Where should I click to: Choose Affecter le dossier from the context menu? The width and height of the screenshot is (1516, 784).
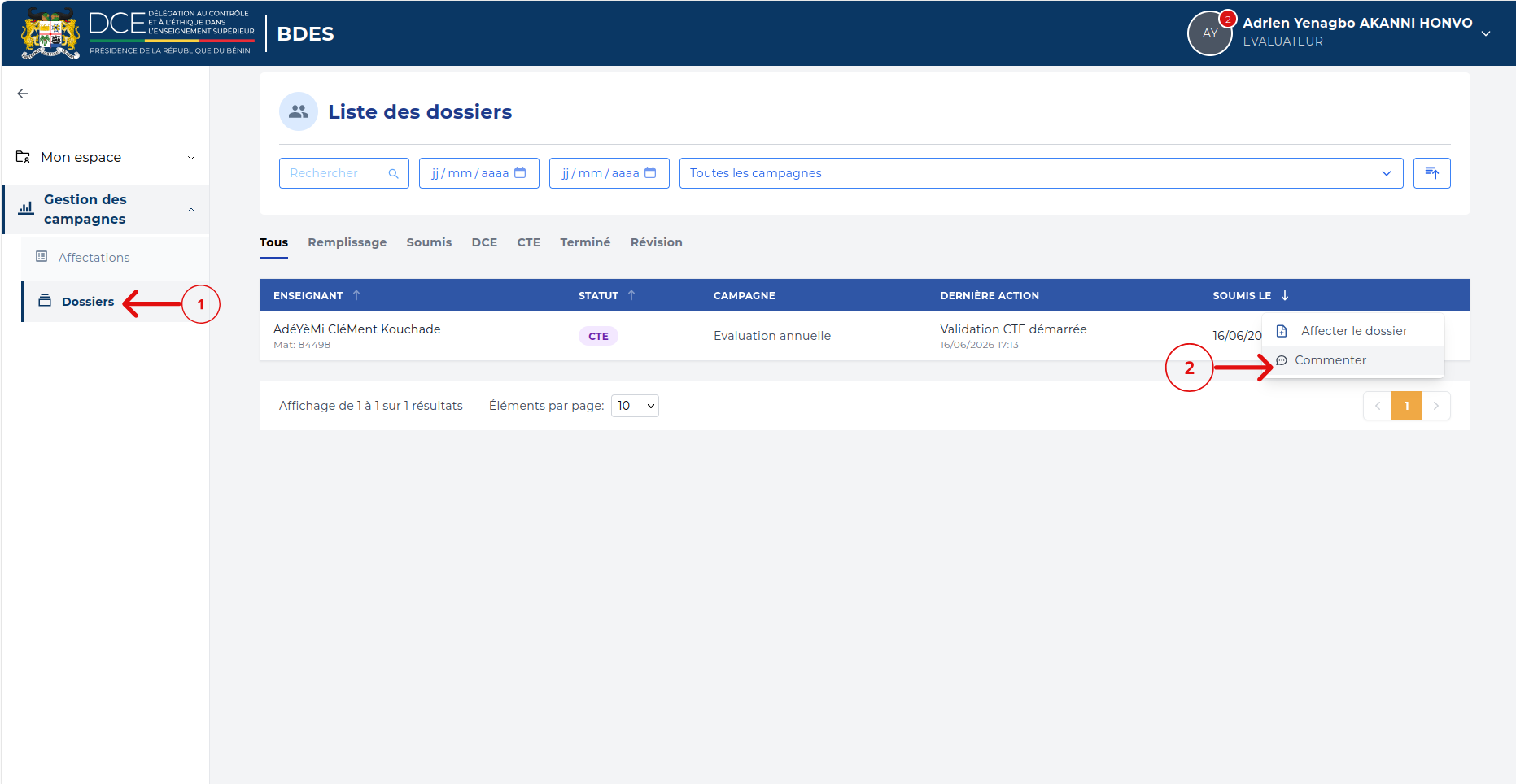1353,331
